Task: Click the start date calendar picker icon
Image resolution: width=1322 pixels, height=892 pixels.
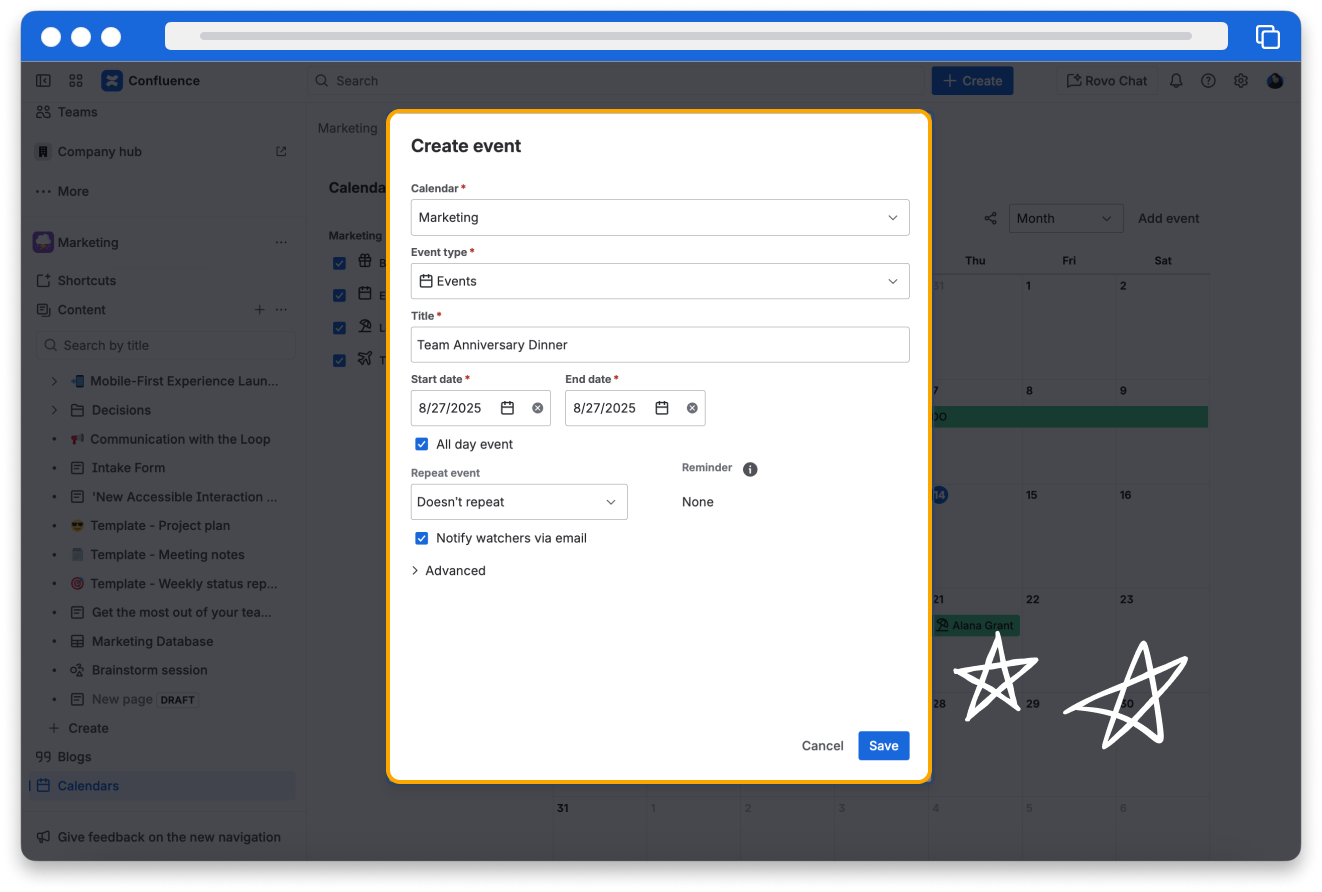Action: tap(507, 408)
